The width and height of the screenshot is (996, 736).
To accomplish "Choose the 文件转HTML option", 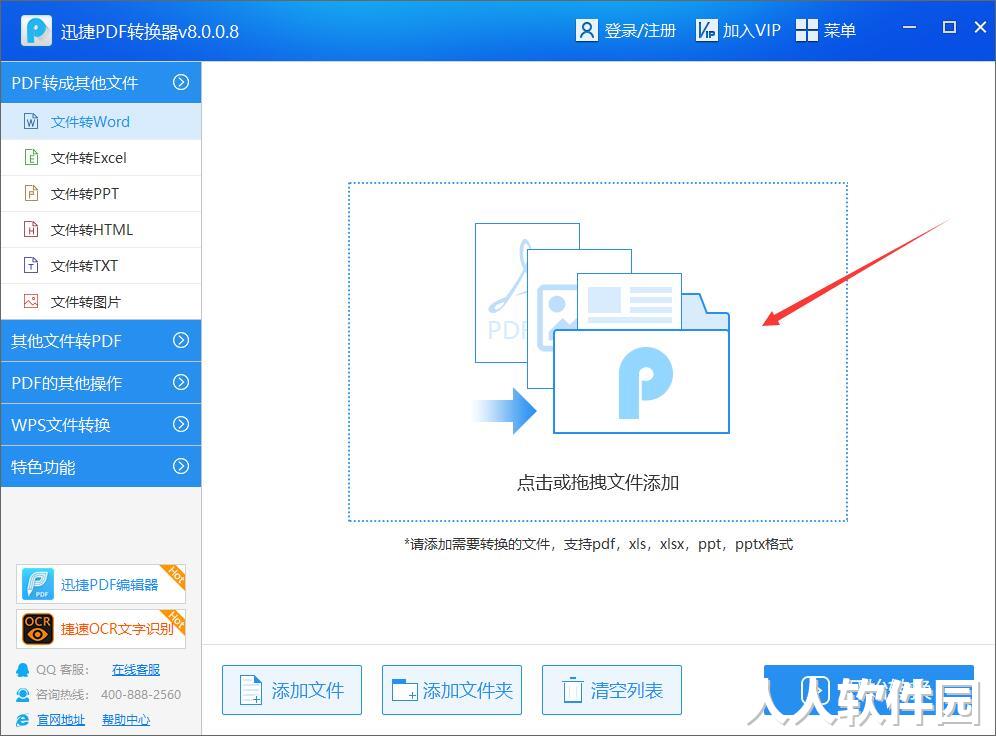I will point(101,229).
